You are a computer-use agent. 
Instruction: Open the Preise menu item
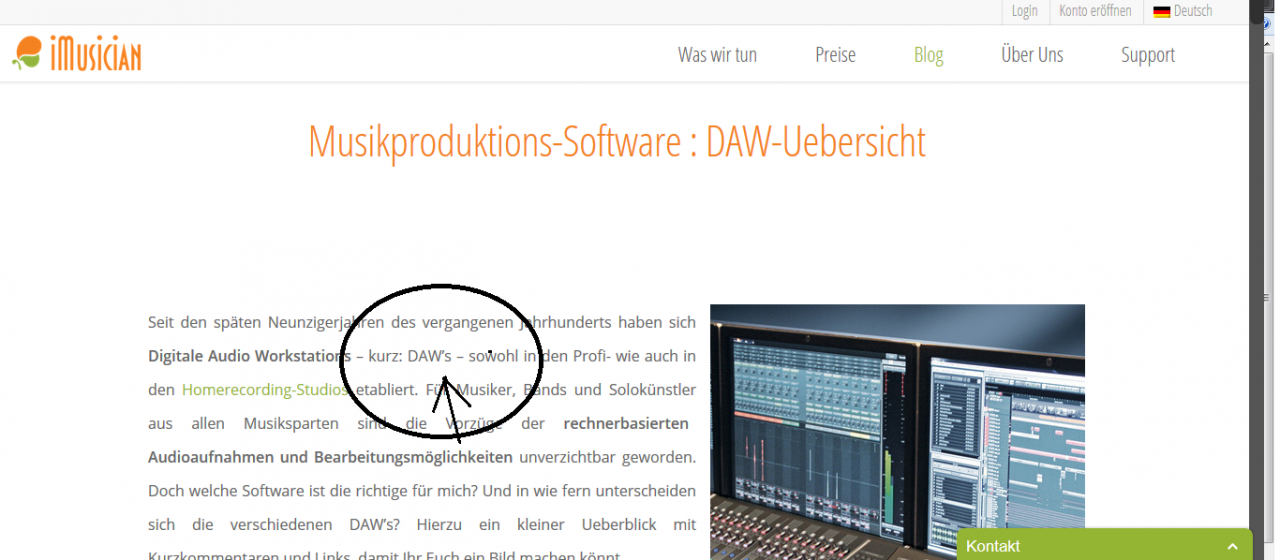835,55
